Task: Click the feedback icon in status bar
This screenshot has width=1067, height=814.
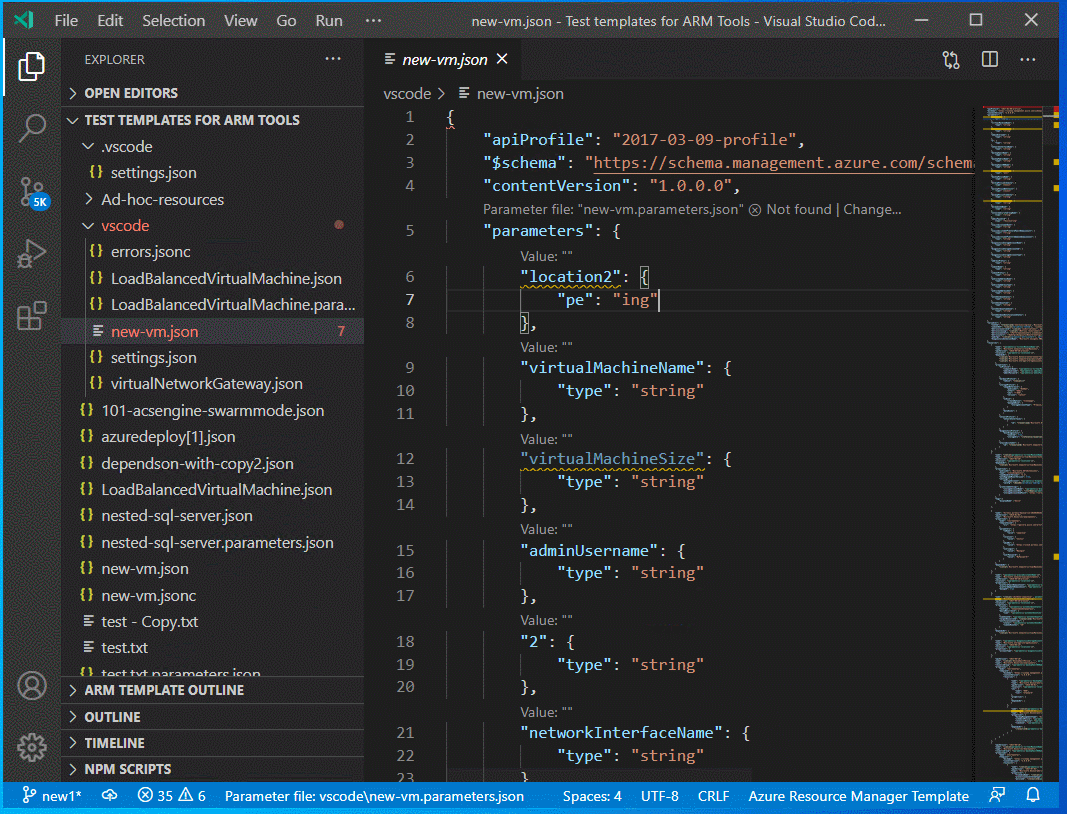Action: pos(997,796)
